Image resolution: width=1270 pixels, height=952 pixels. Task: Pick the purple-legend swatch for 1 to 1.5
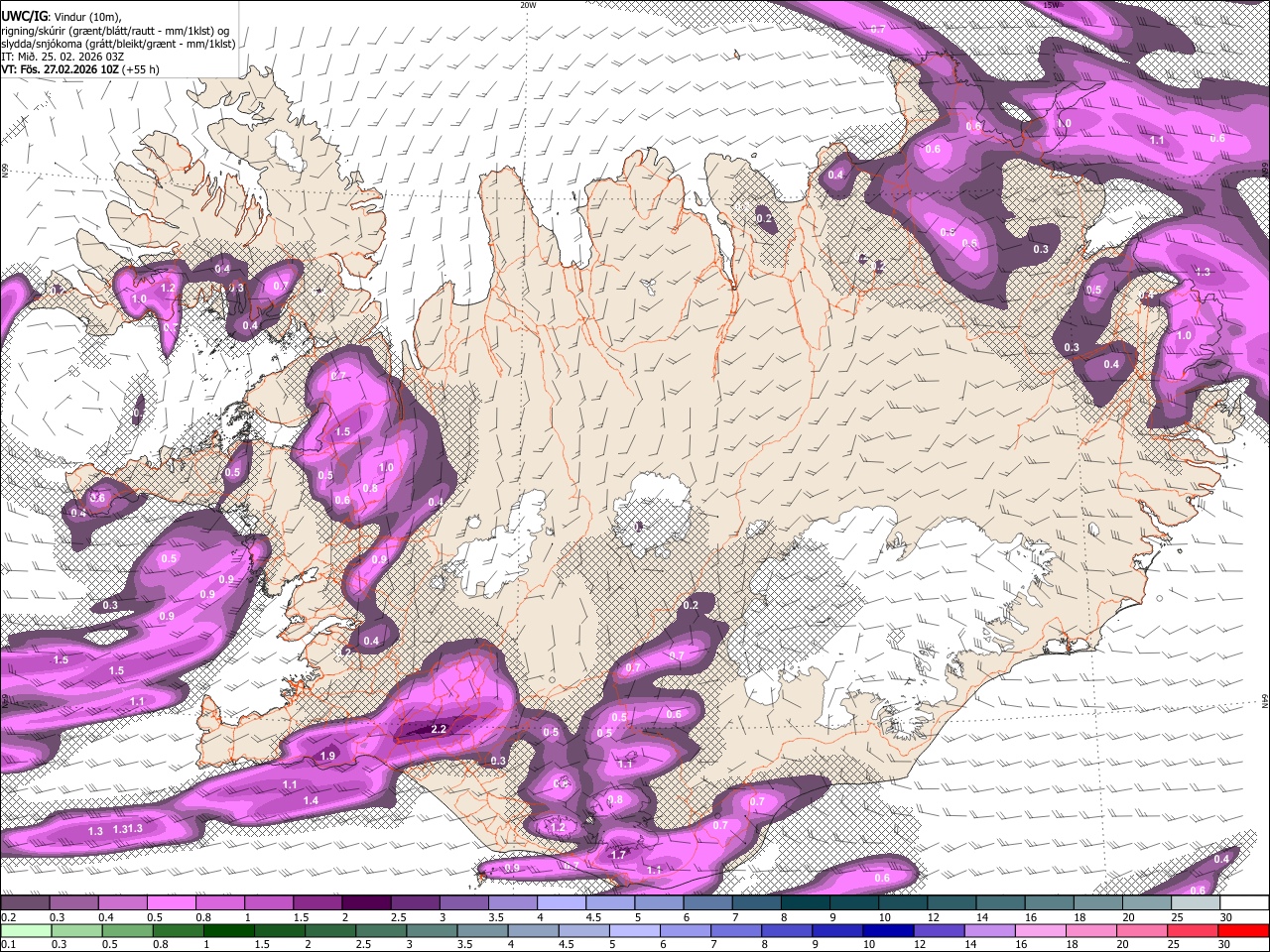pyautogui.click(x=268, y=903)
